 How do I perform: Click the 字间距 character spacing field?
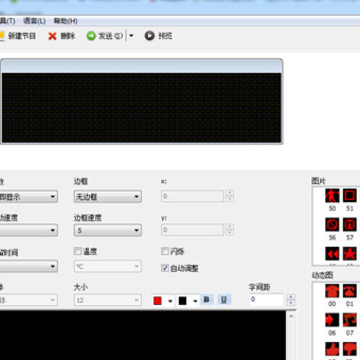pos(267,300)
